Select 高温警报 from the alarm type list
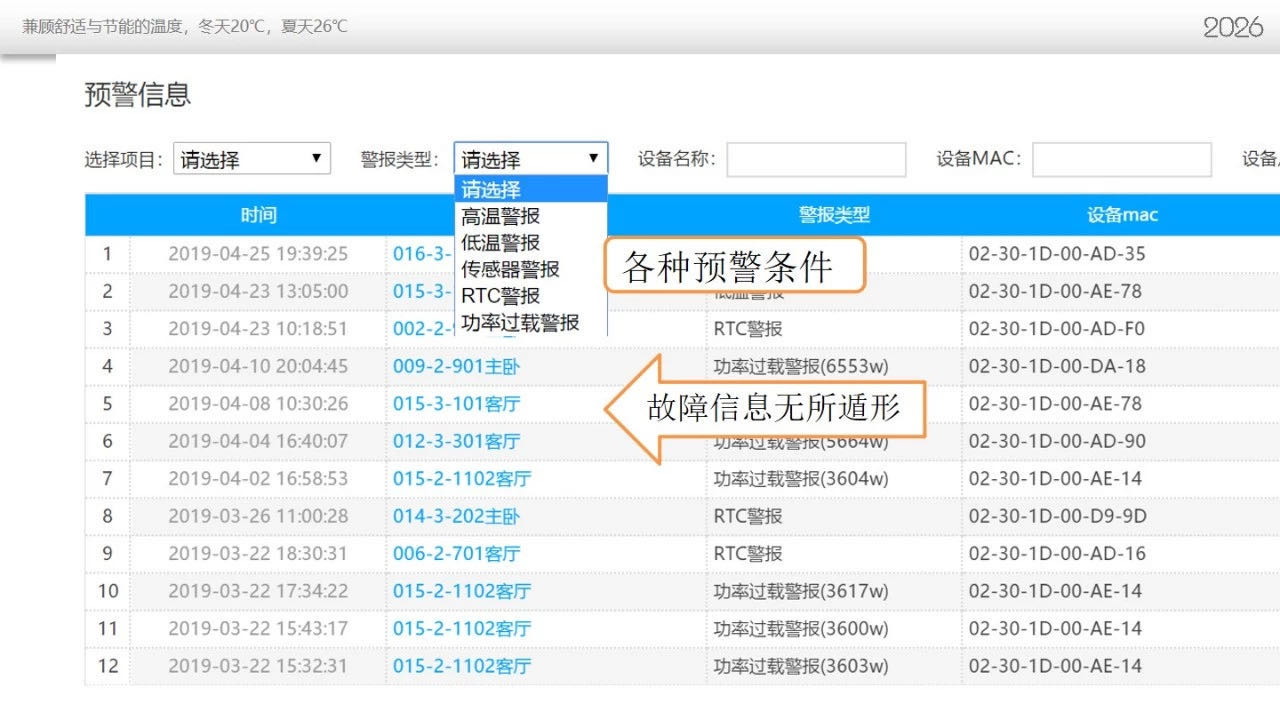This screenshot has height=720, width=1280. 501,216
